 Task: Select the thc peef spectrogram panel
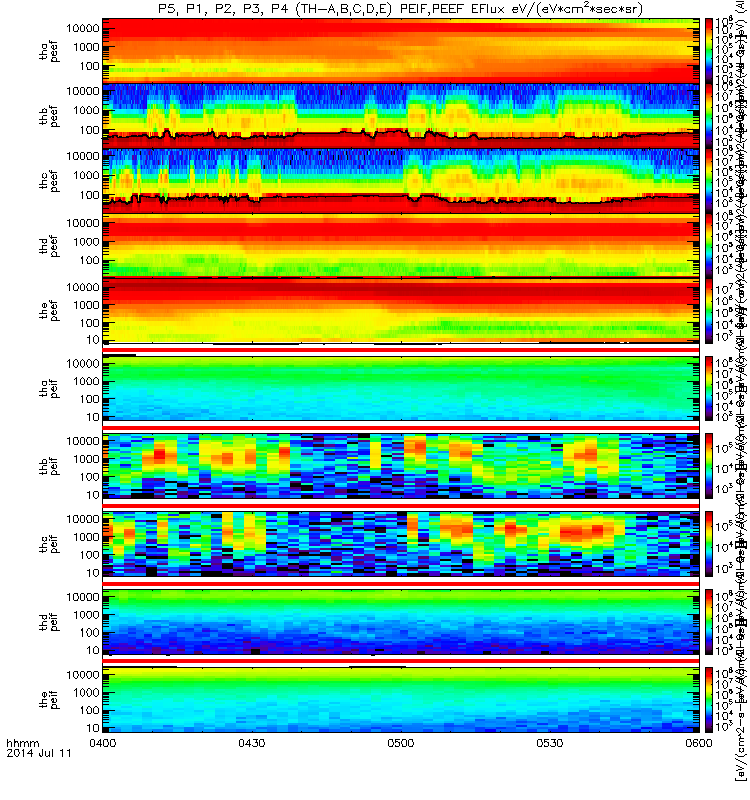[x=401, y=181]
